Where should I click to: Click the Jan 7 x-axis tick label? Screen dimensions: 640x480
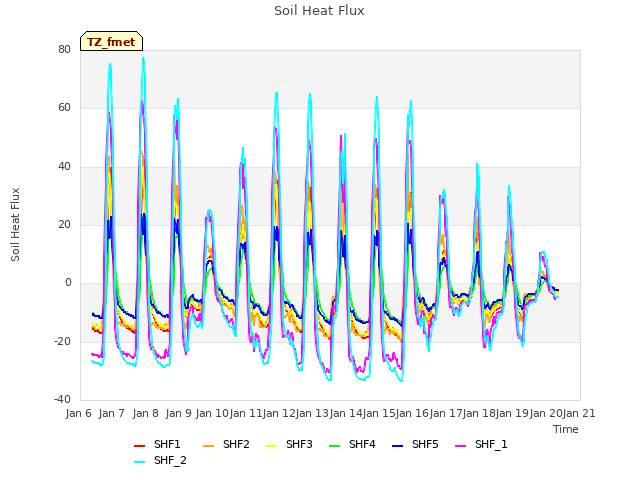click(112, 413)
